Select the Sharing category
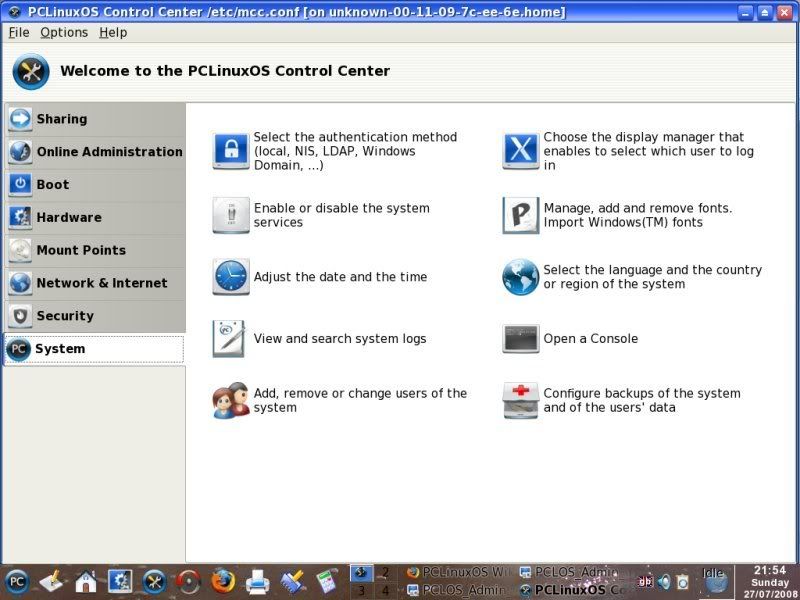 tap(95, 119)
